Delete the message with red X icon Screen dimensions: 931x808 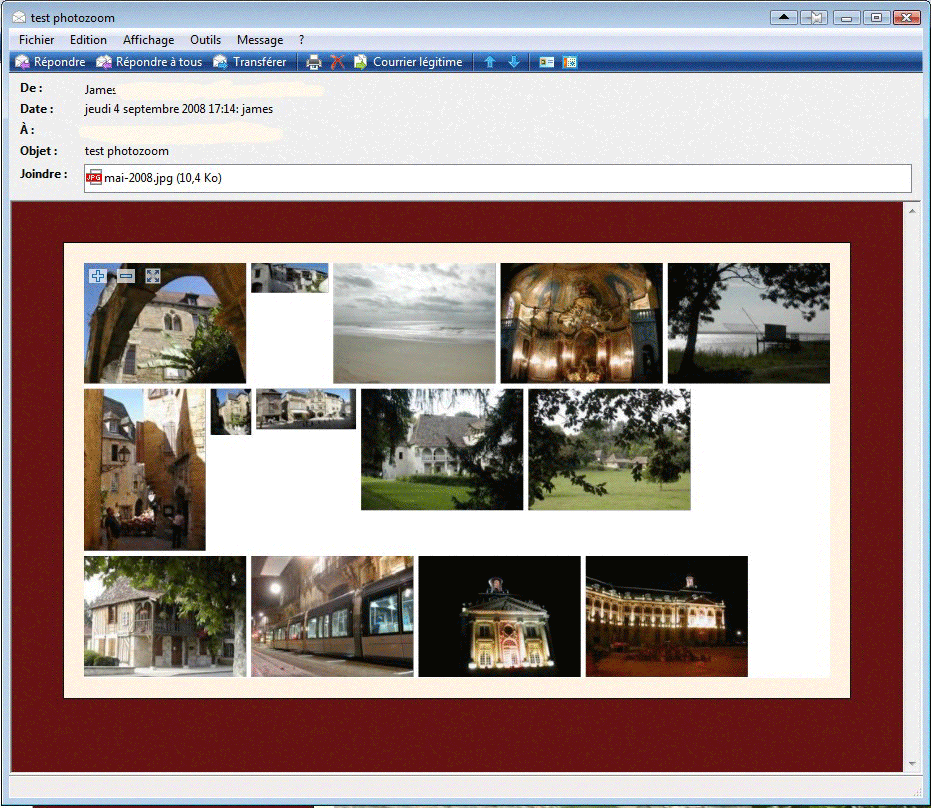pos(337,62)
